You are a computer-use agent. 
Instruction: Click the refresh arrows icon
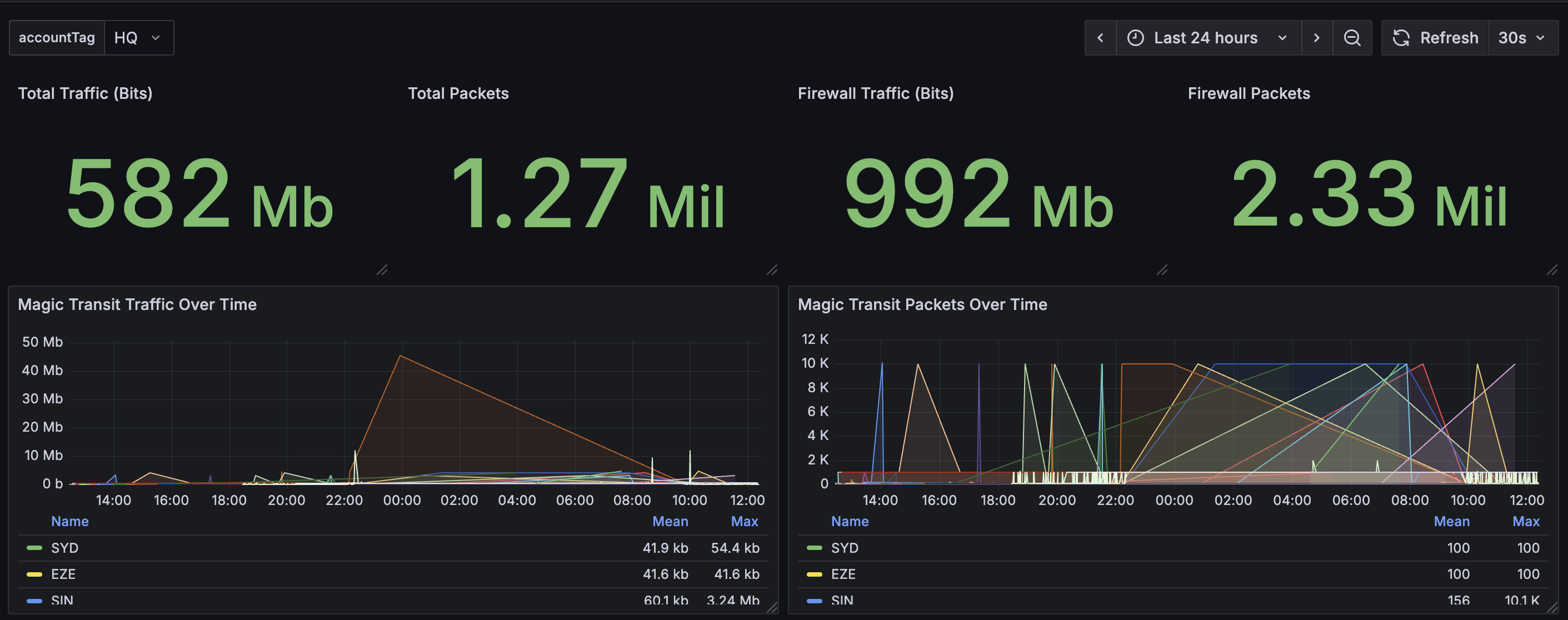coord(1401,38)
